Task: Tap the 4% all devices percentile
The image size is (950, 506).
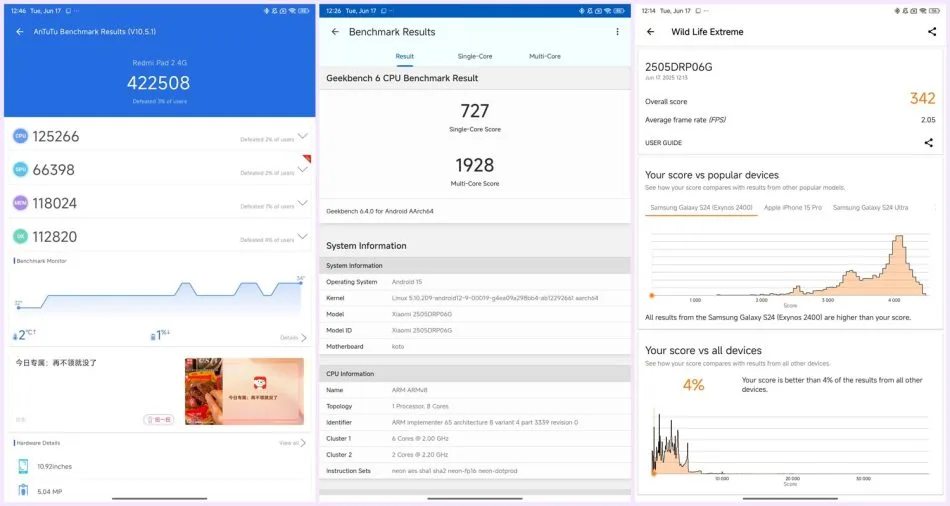Action: point(694,385)
